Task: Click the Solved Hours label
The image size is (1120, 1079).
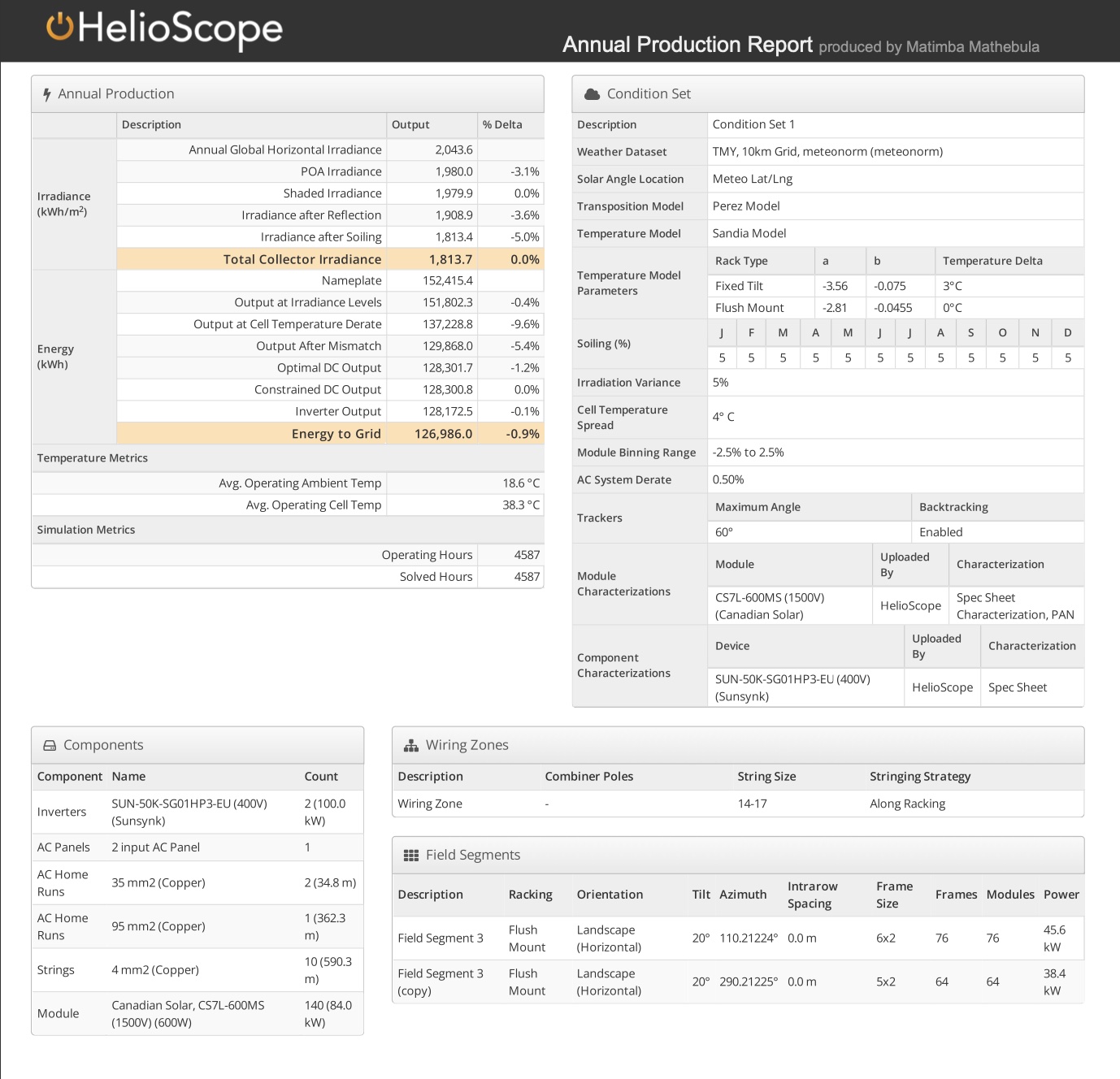Action: click(436, 577)
